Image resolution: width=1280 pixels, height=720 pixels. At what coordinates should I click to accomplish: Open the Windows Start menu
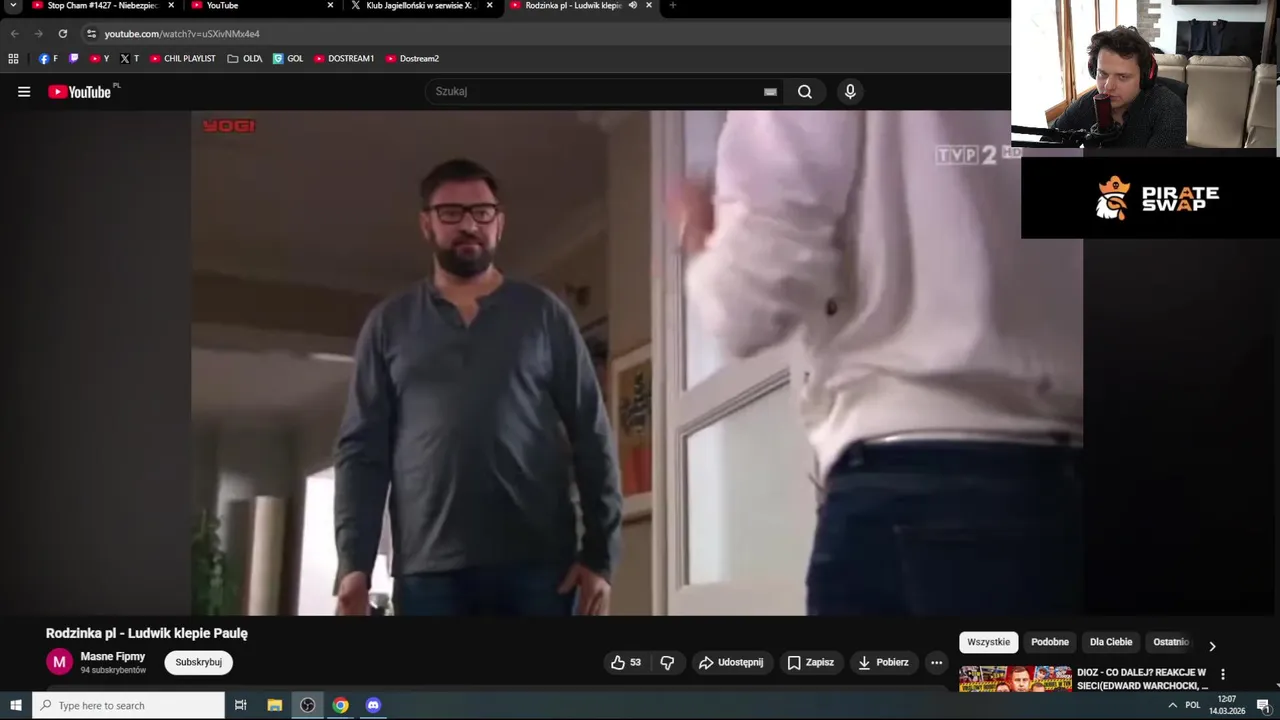(16, 705)
